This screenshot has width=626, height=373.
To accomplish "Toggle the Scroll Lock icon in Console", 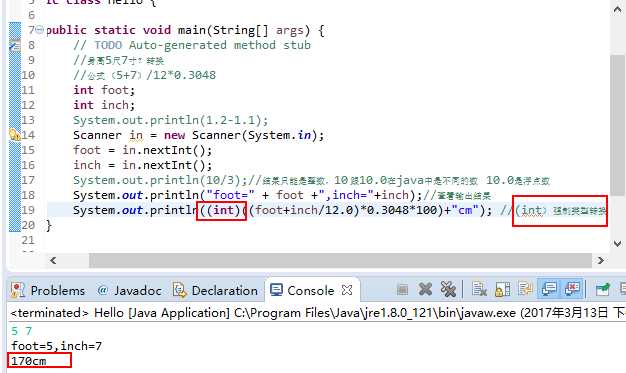I will (x=503, y=289).
